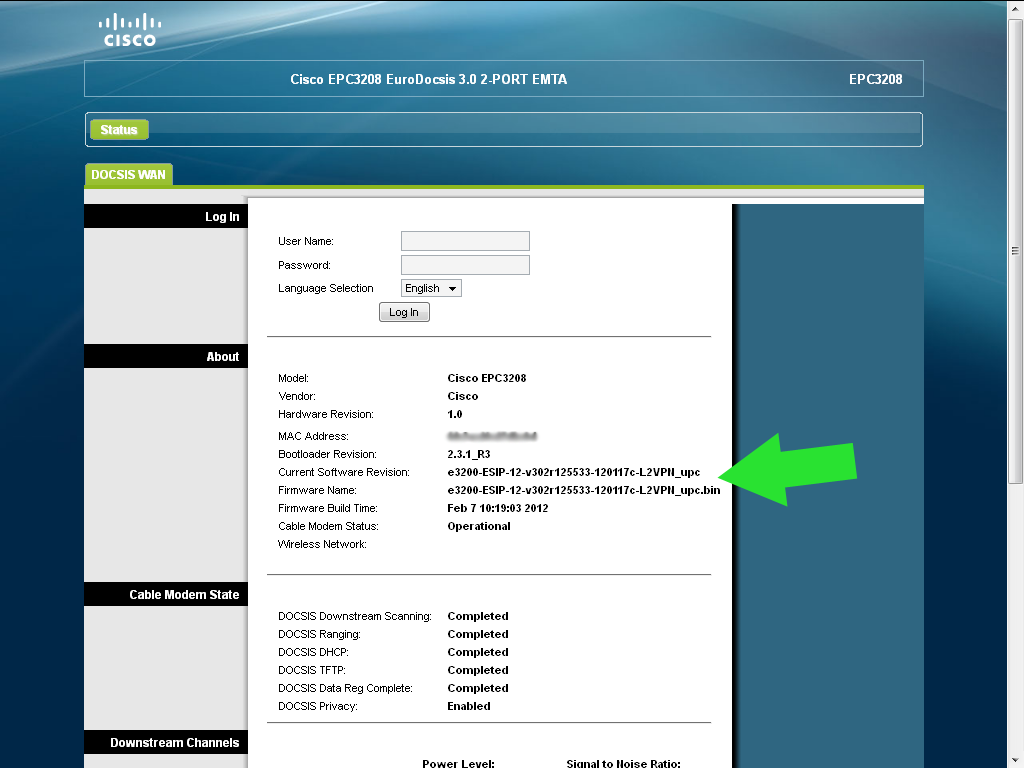Viewport: 1024px width, 768px height.
Task: Click the 'EPC3208' label in banner
Action: (x=875, y=79)
